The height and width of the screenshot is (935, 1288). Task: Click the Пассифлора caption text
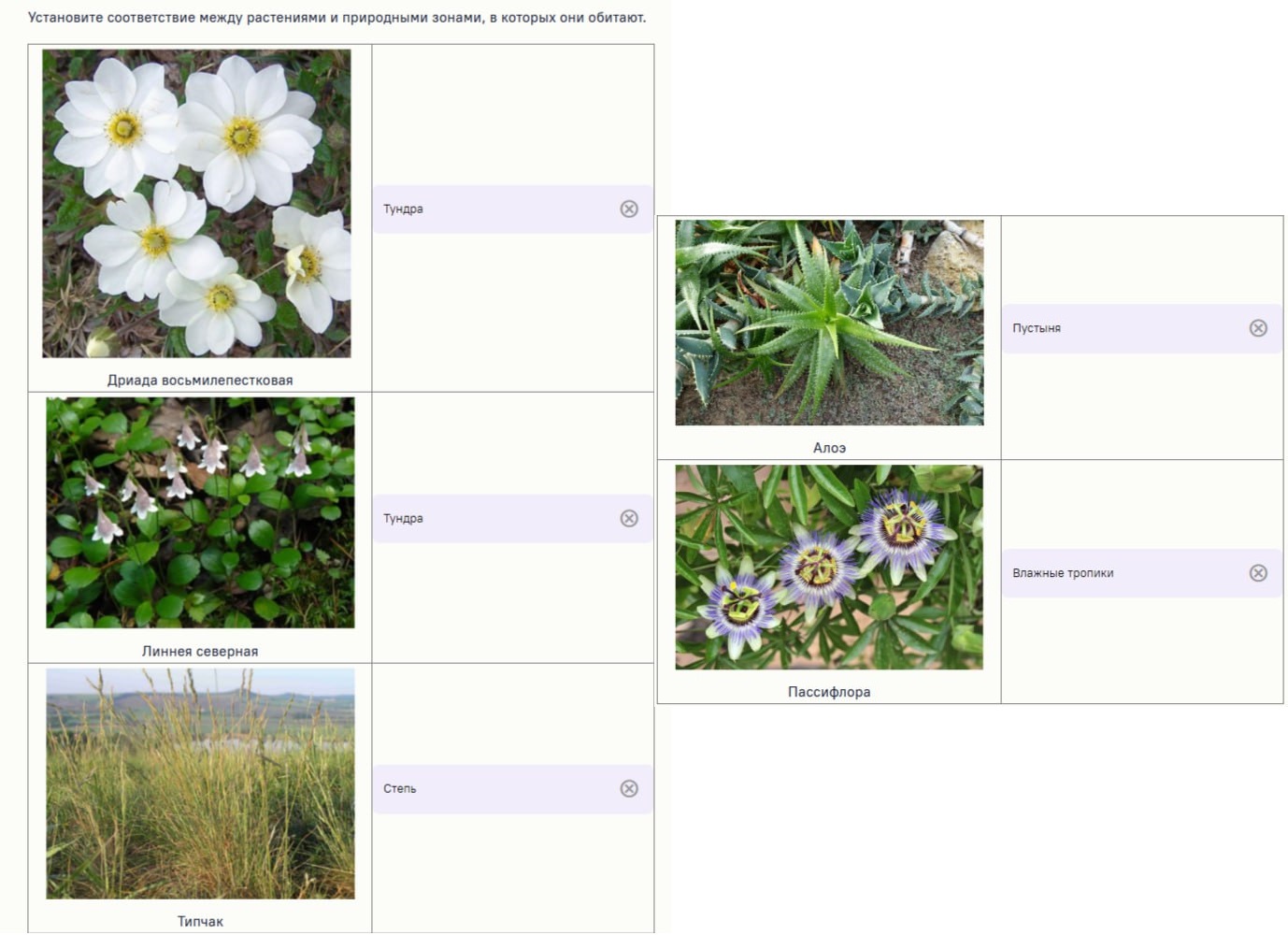829,692
